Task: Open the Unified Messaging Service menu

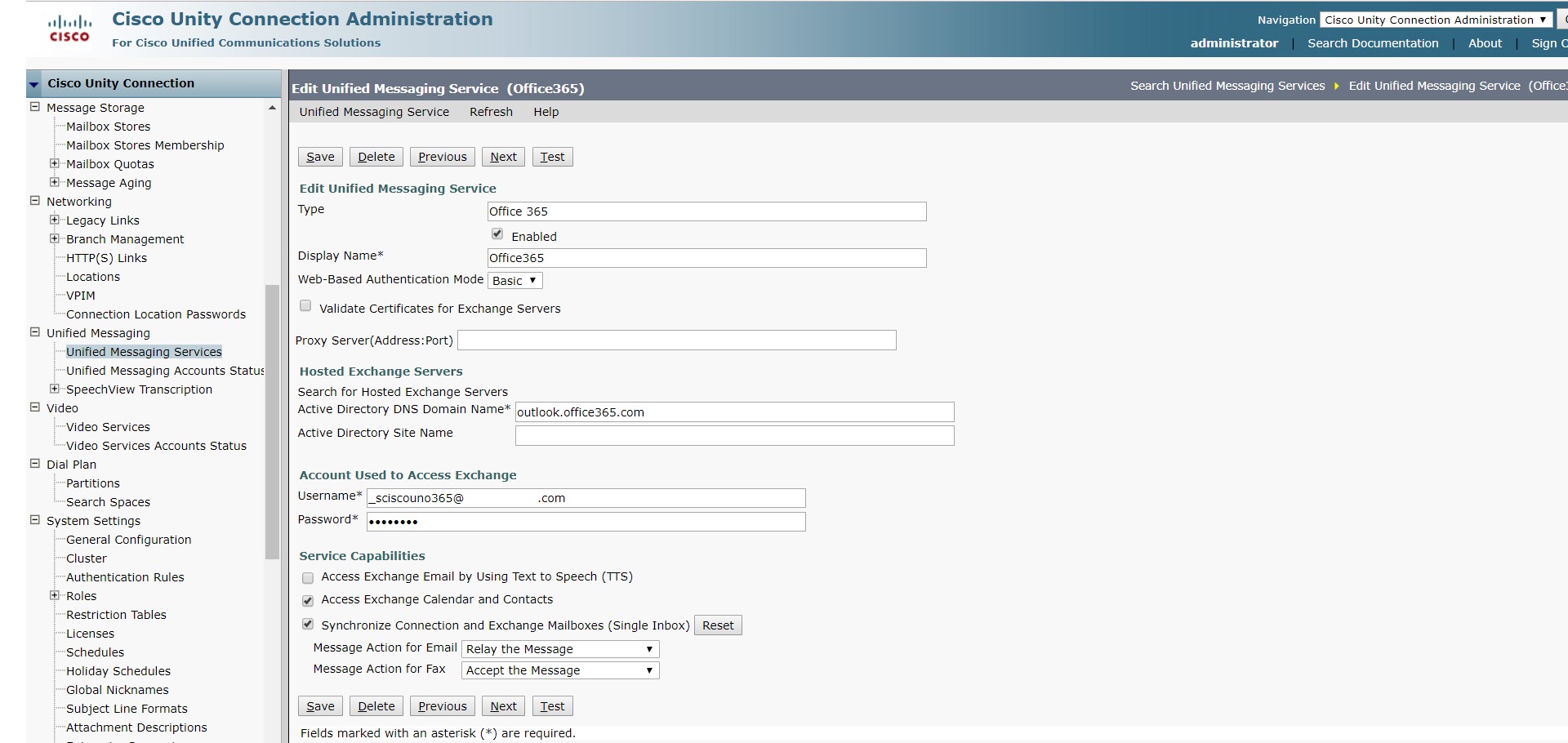Action: 374,112
